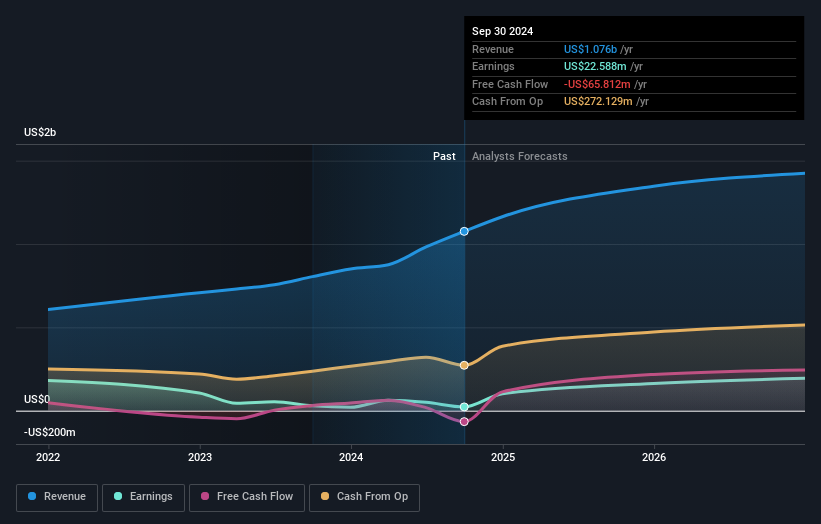Click the Past section label

tap(444, 156)
